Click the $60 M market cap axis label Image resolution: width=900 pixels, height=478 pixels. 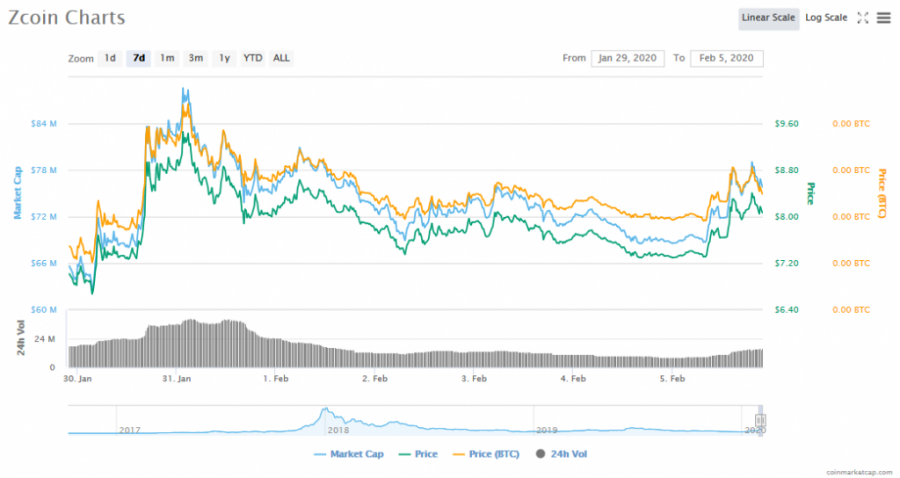(x=44, y=309)
